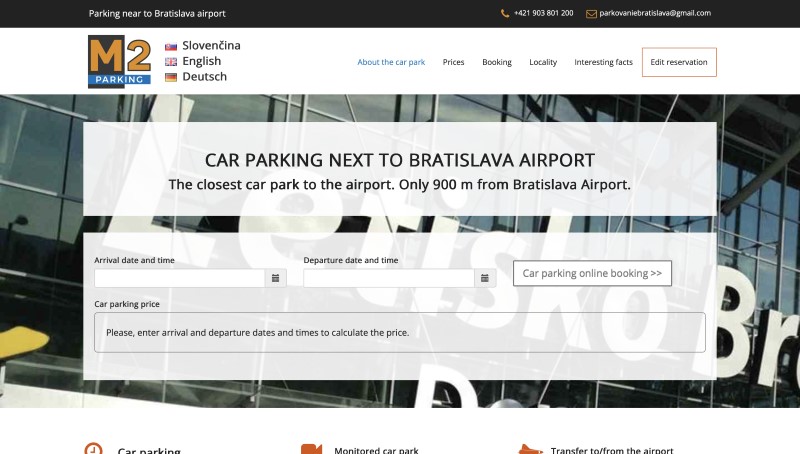Click the phone icon in top bar
Viewport: 800px width, 454px height.
(505, 13)
